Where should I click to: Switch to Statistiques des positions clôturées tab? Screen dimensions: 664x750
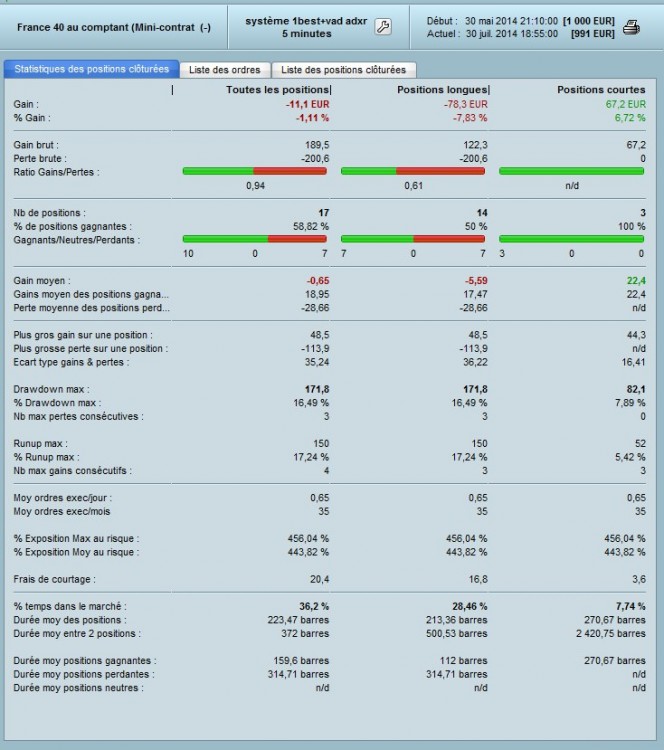[91, 69]
